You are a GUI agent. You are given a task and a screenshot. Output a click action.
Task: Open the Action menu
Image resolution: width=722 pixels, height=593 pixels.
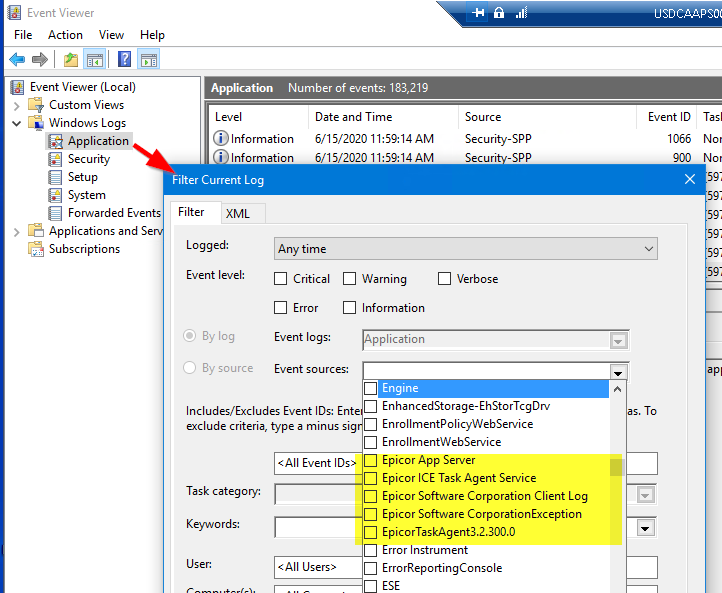[65, 34]
